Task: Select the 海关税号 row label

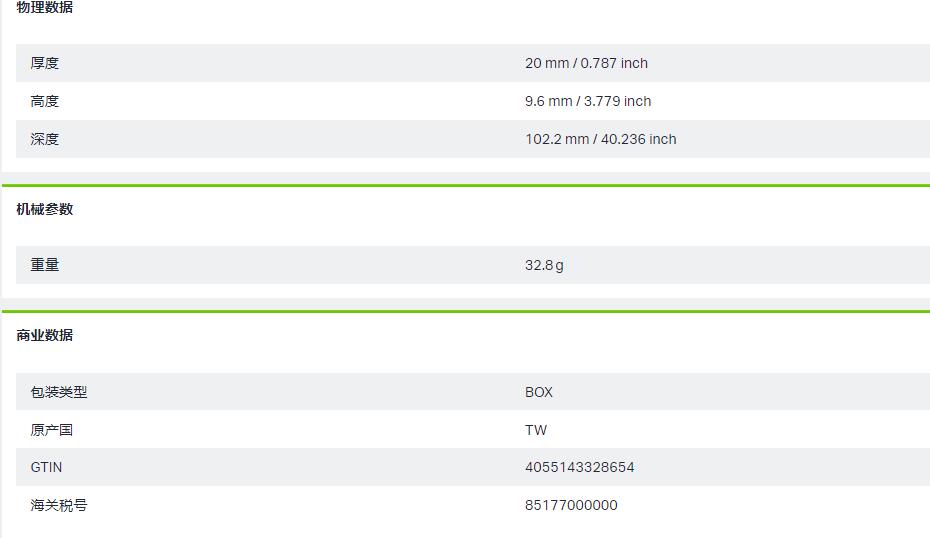Action: [59, 505]
